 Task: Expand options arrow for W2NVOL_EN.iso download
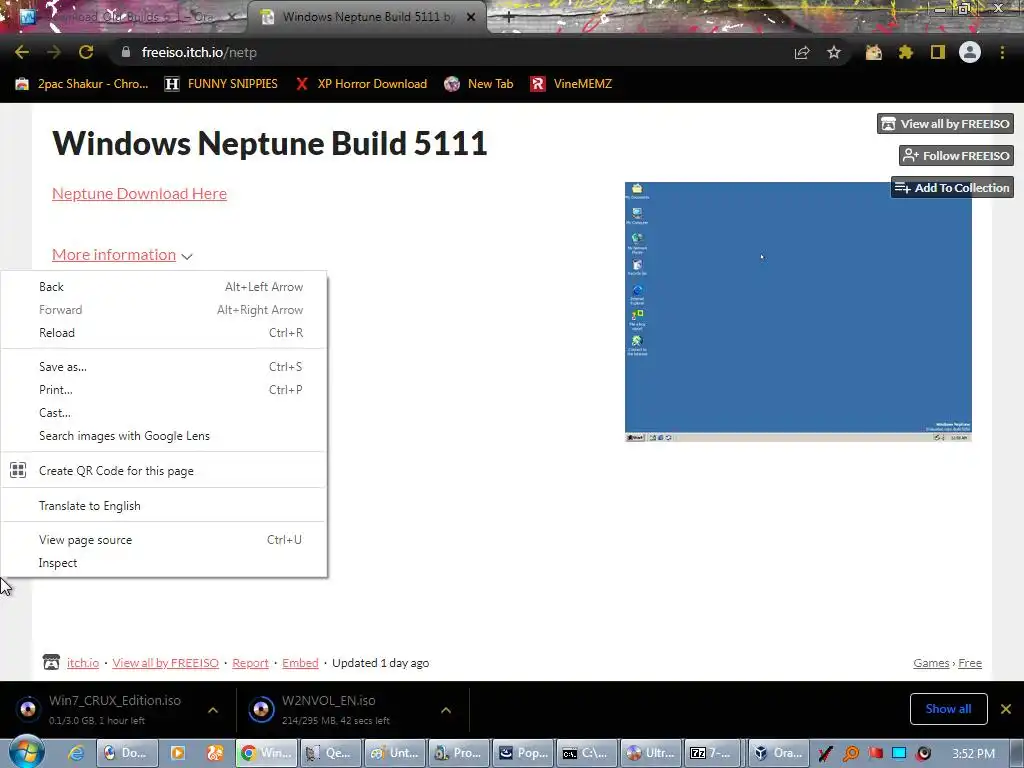tap(446, 710)
